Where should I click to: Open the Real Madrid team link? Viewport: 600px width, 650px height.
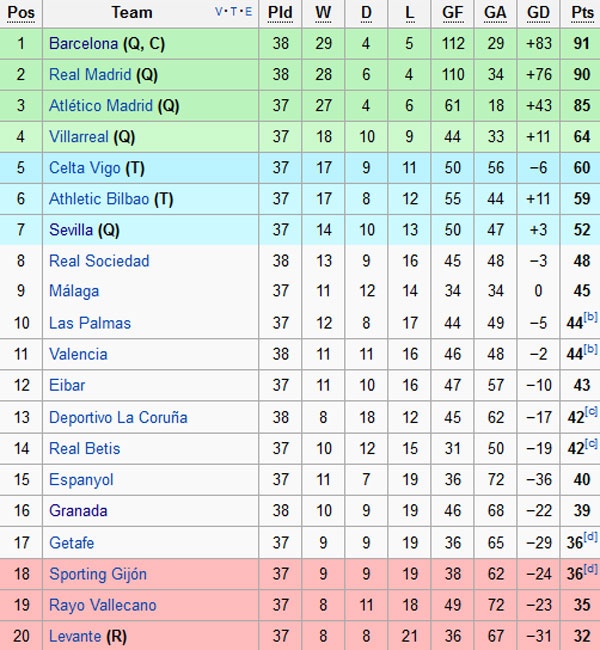[x=91, y=75]
